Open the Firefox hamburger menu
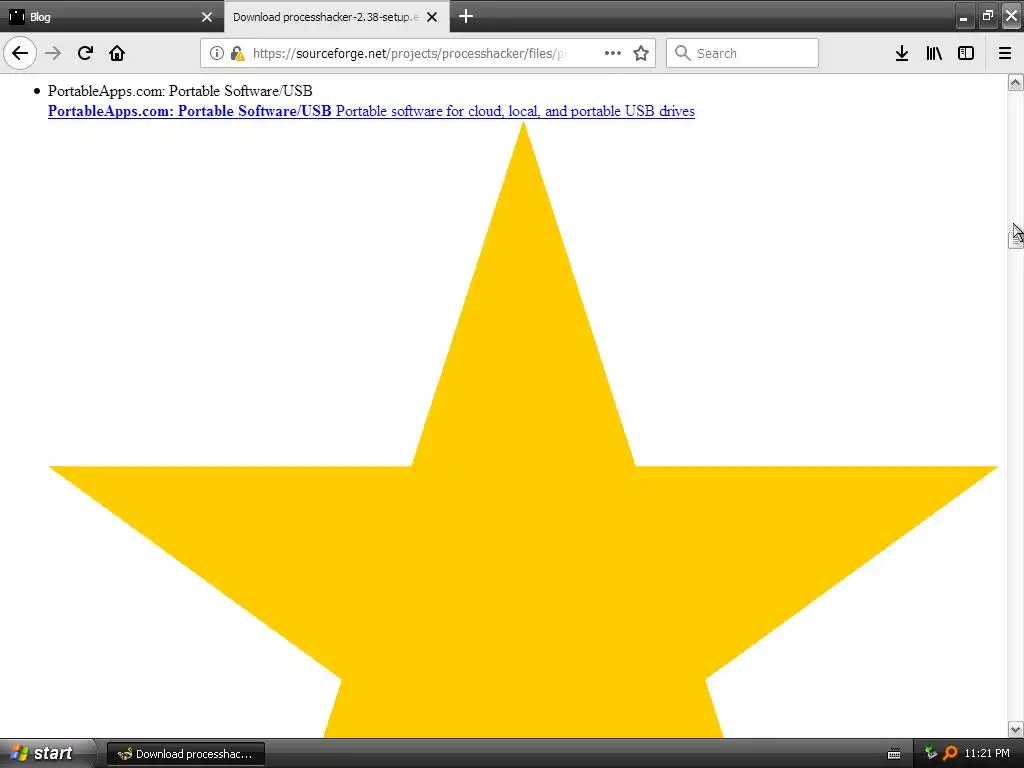This screenshot has width=1024, height=768. pos(1005,53)
